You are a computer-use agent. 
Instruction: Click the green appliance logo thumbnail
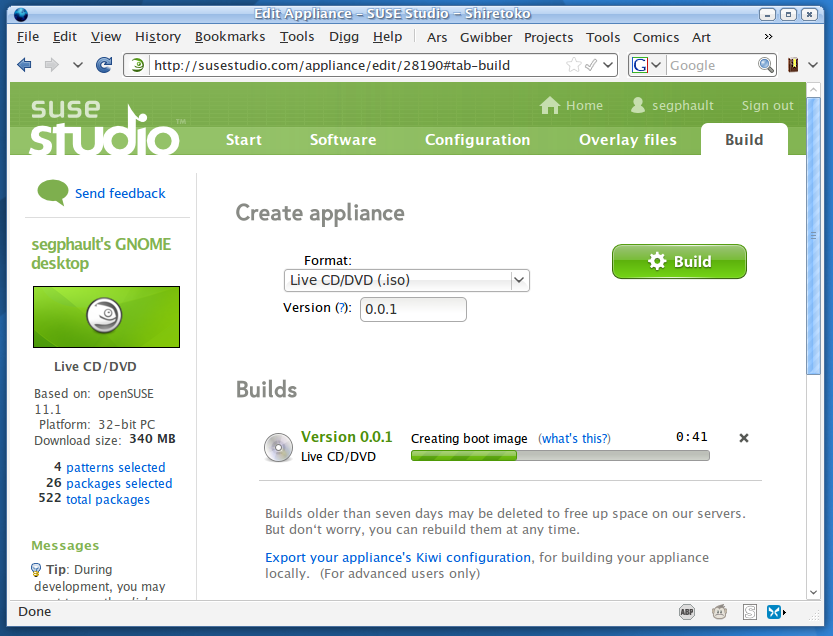[x=106, y=317]
